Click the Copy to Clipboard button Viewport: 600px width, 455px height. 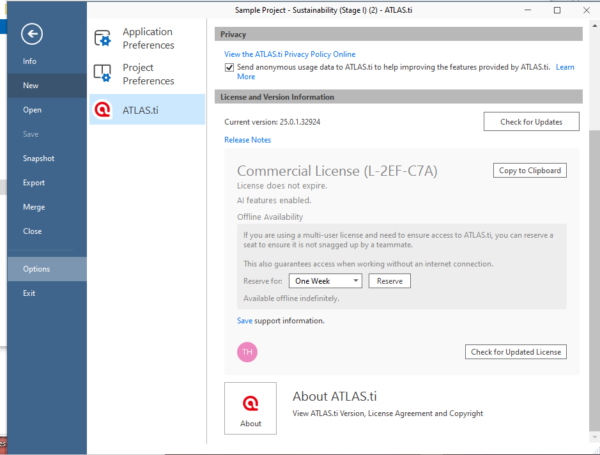pyautogui.click(x=530, y=171)
